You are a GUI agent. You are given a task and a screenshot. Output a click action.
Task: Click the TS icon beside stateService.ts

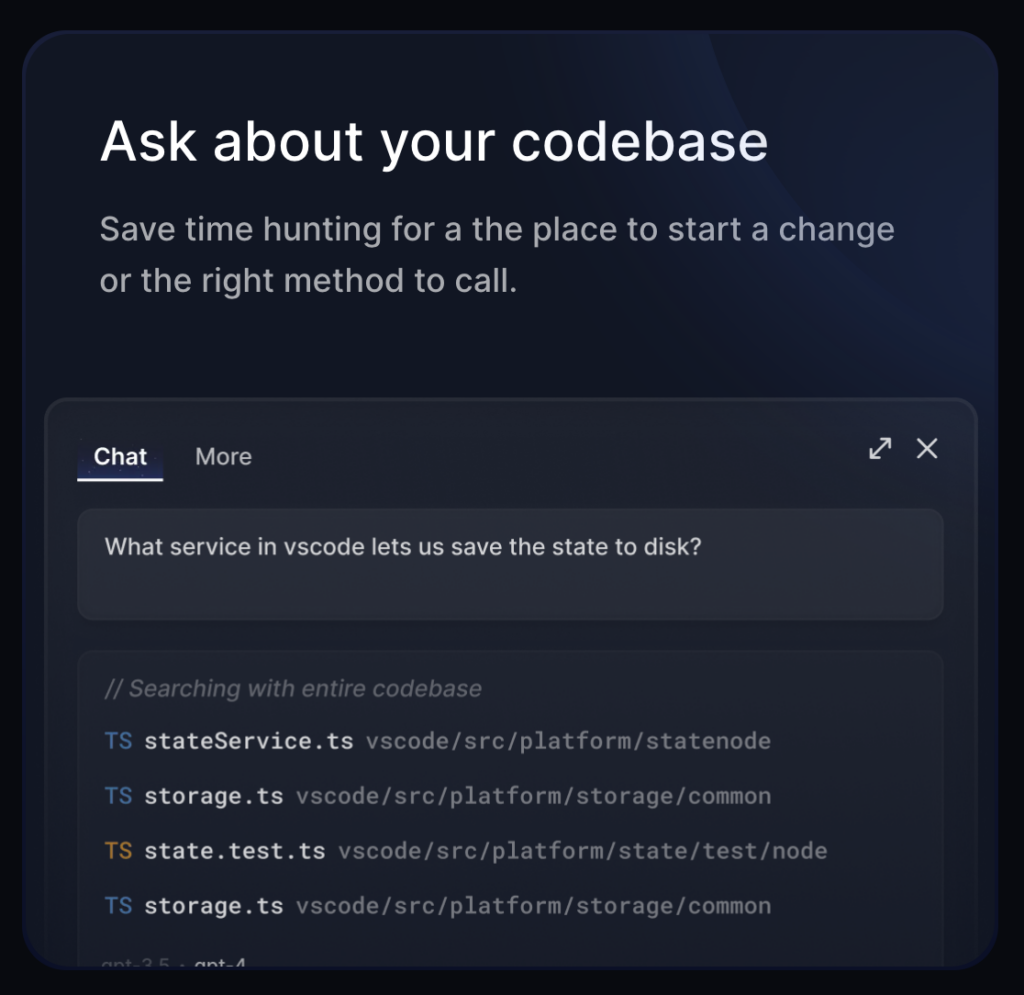coord(118,741)
